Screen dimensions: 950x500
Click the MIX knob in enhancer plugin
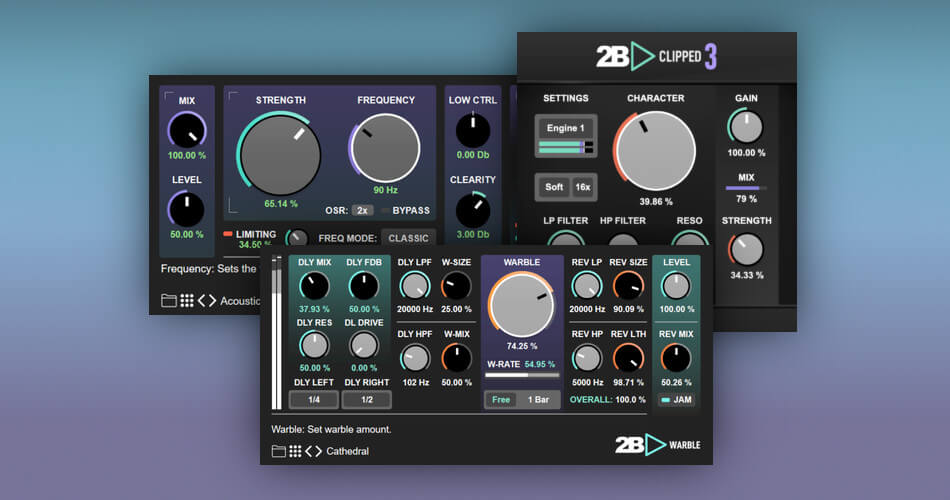pos(187,130)
